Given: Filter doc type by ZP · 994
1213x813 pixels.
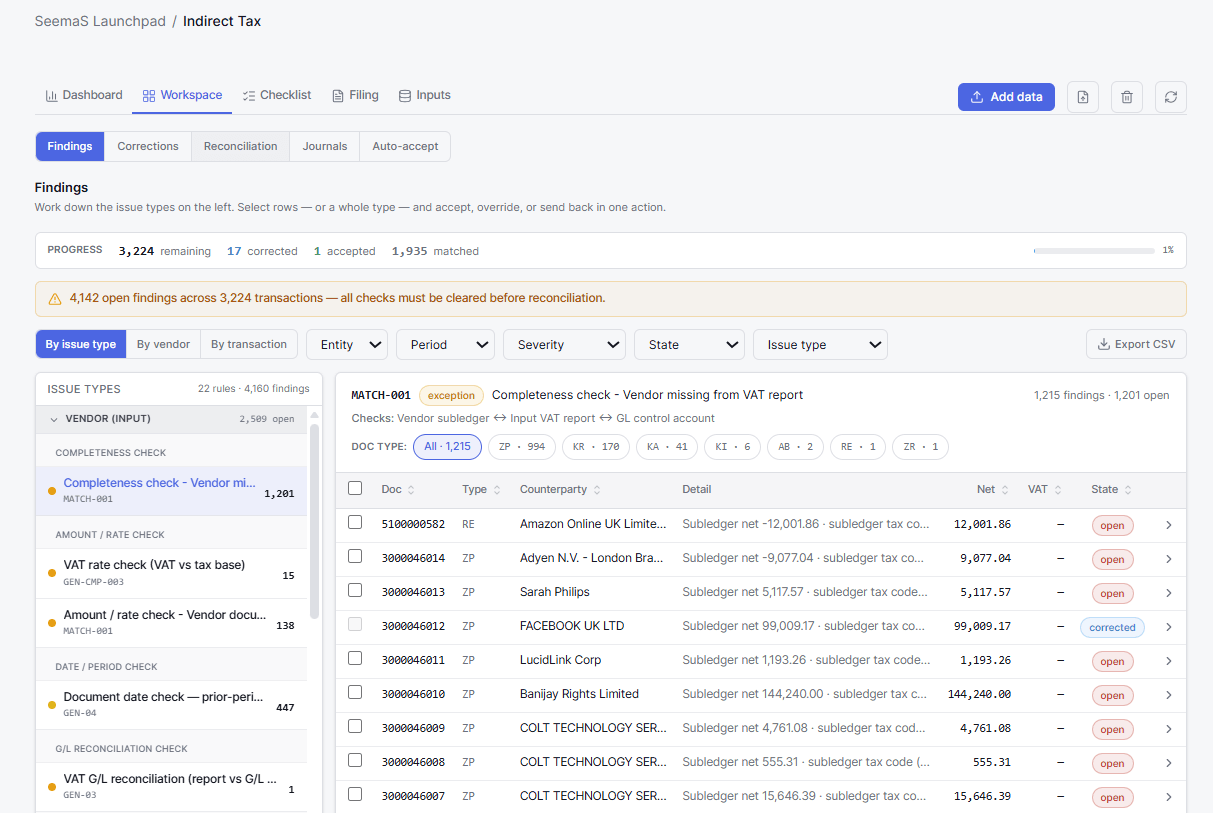Looking at the screenshot, I should tap(522, 446).
